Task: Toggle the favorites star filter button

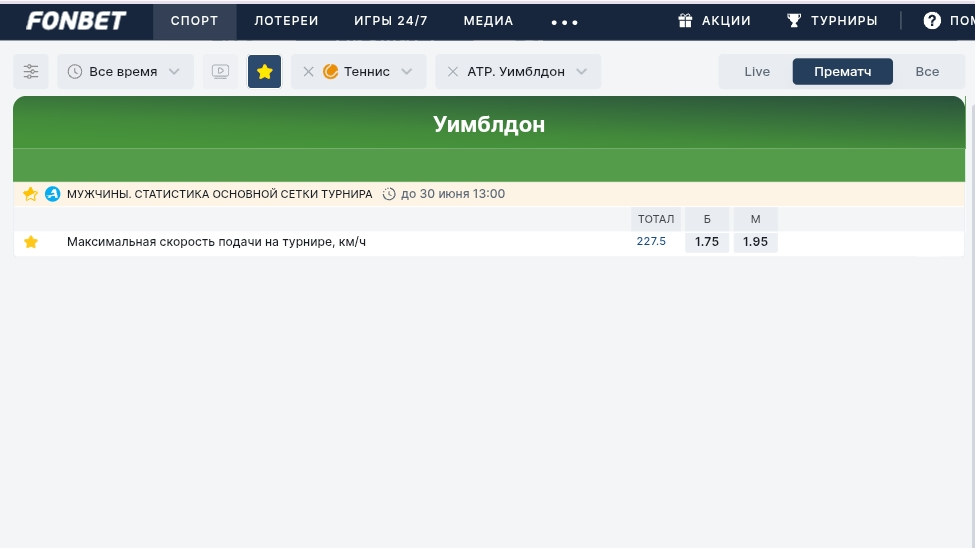Action: click(264, 72)
